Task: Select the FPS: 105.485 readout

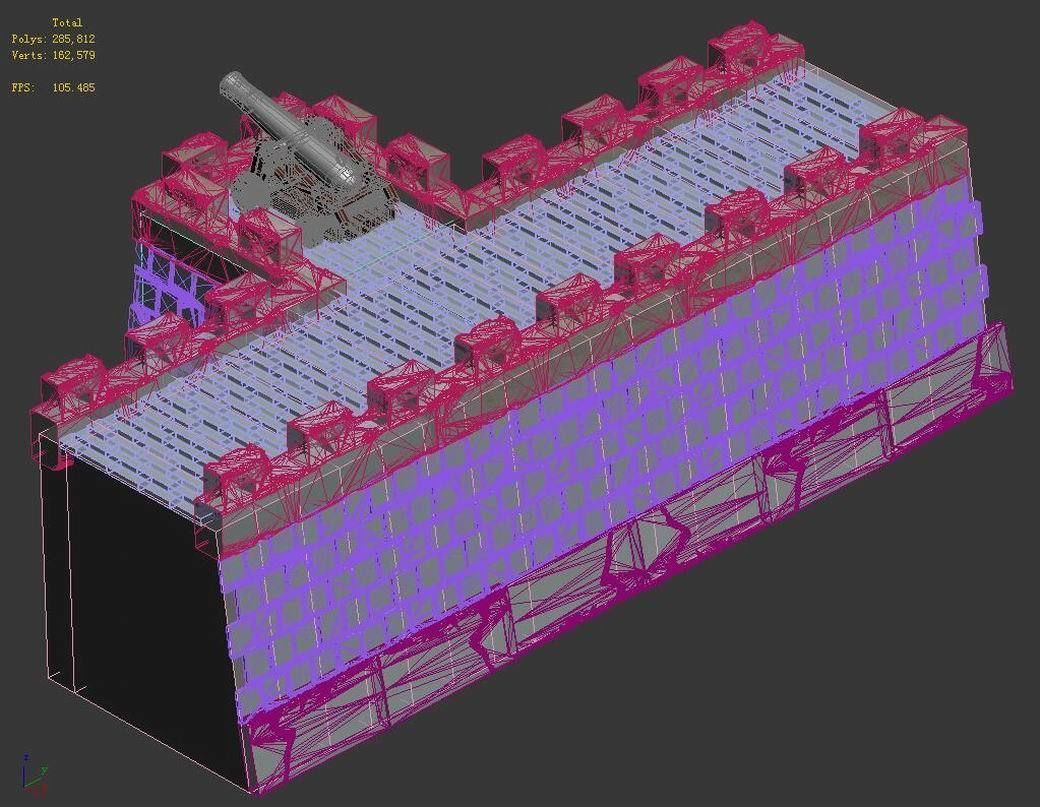Action: pos(53,88)
